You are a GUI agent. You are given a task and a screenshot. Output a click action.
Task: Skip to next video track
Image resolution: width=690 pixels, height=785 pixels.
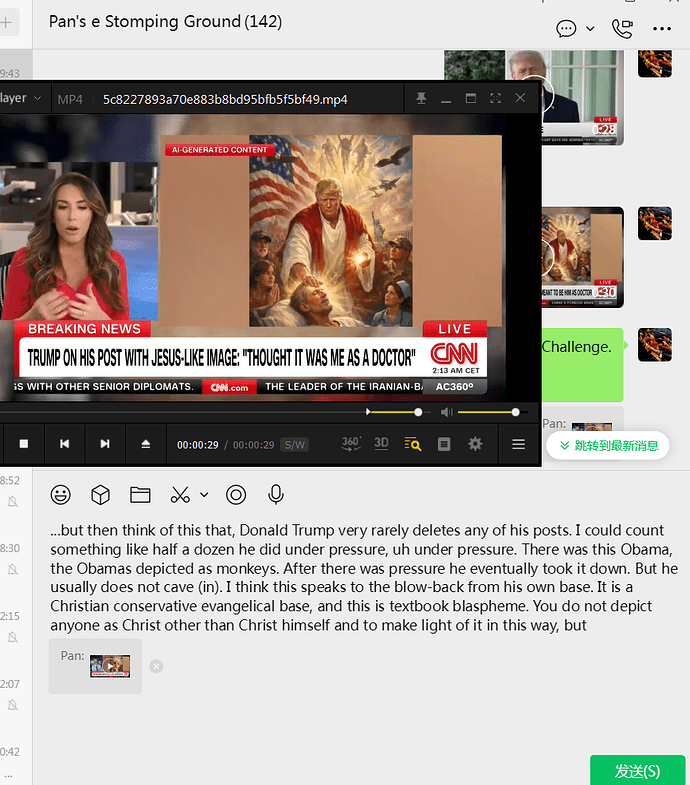105,444
